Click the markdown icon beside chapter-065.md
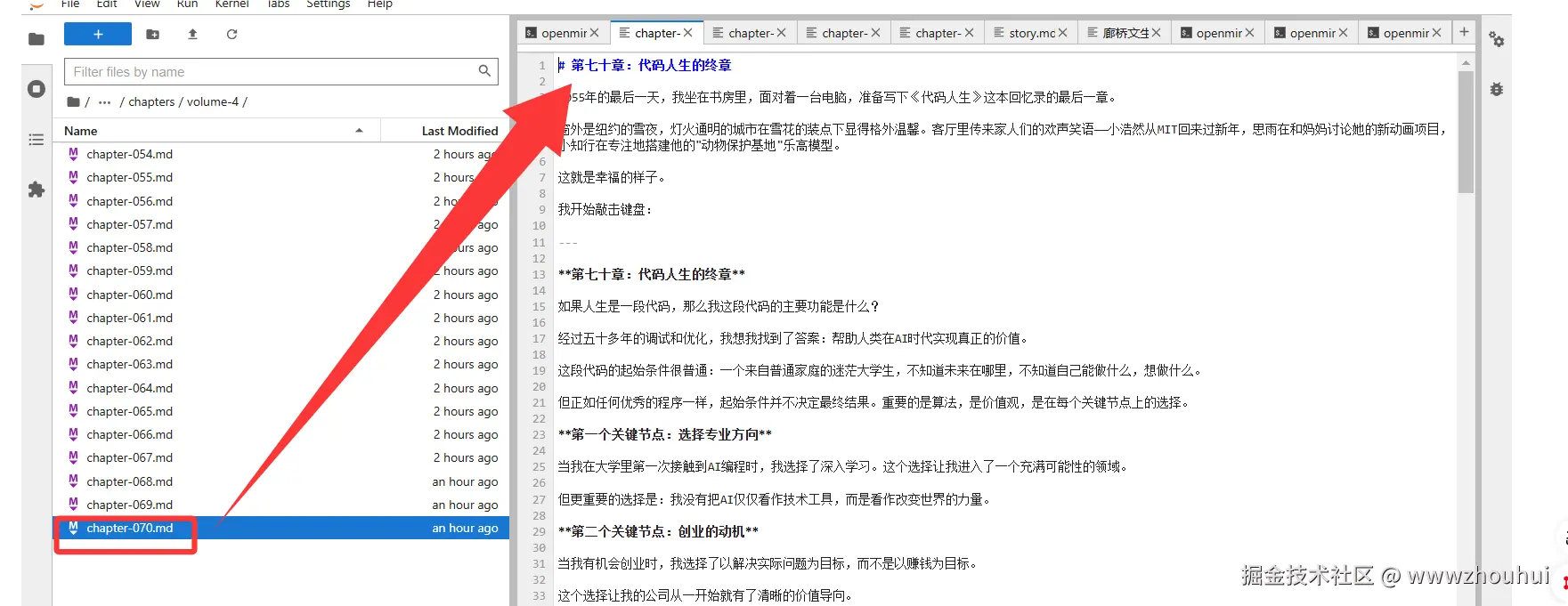The width and height of the screenshot is (1568, 606). tap(73, 411)
